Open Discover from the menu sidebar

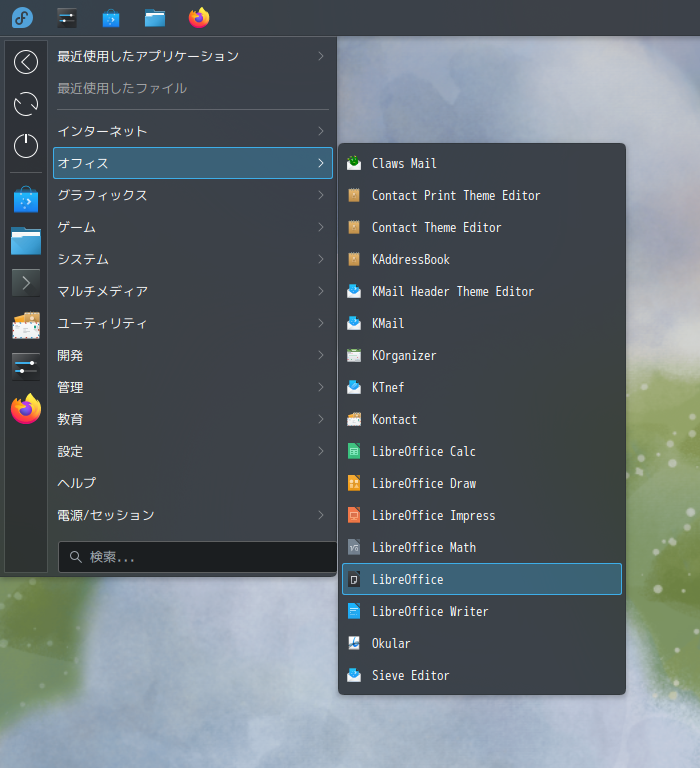[26, 199]
